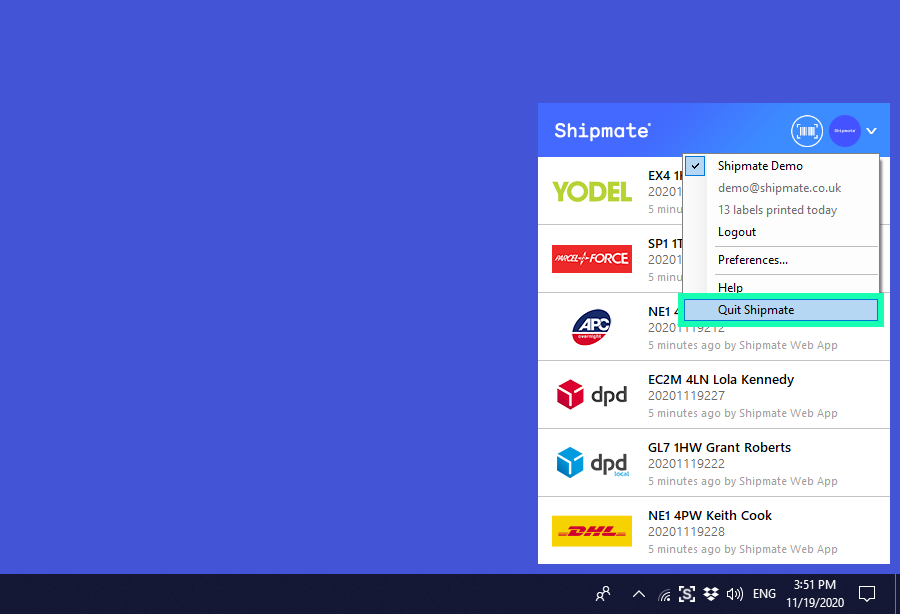Show hidden tray icons with the arrow
This screenshot has width=900, height=614.
pyautogui.click(x=638, y=594)
